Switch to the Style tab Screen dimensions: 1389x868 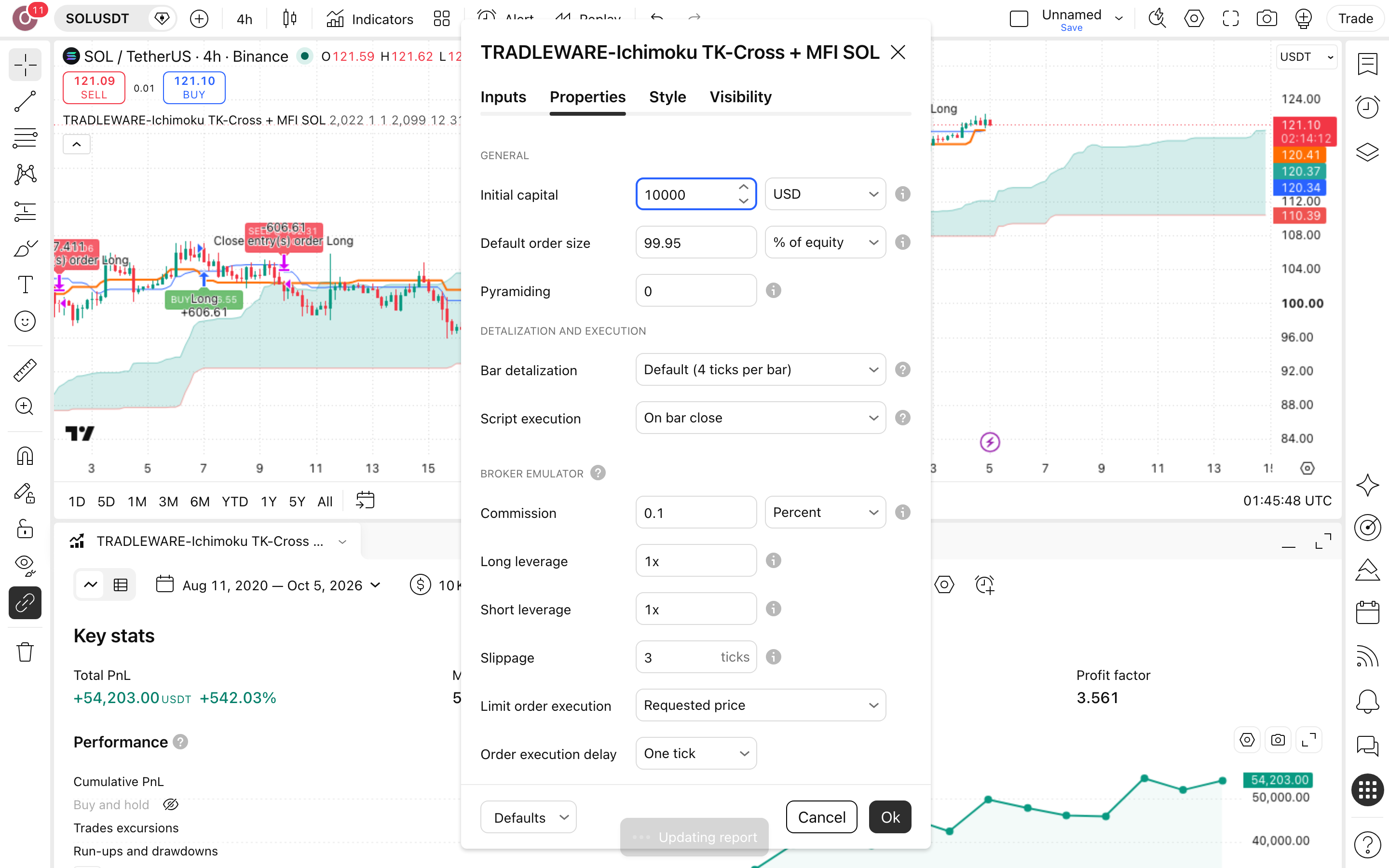click(x=667, y=97)
